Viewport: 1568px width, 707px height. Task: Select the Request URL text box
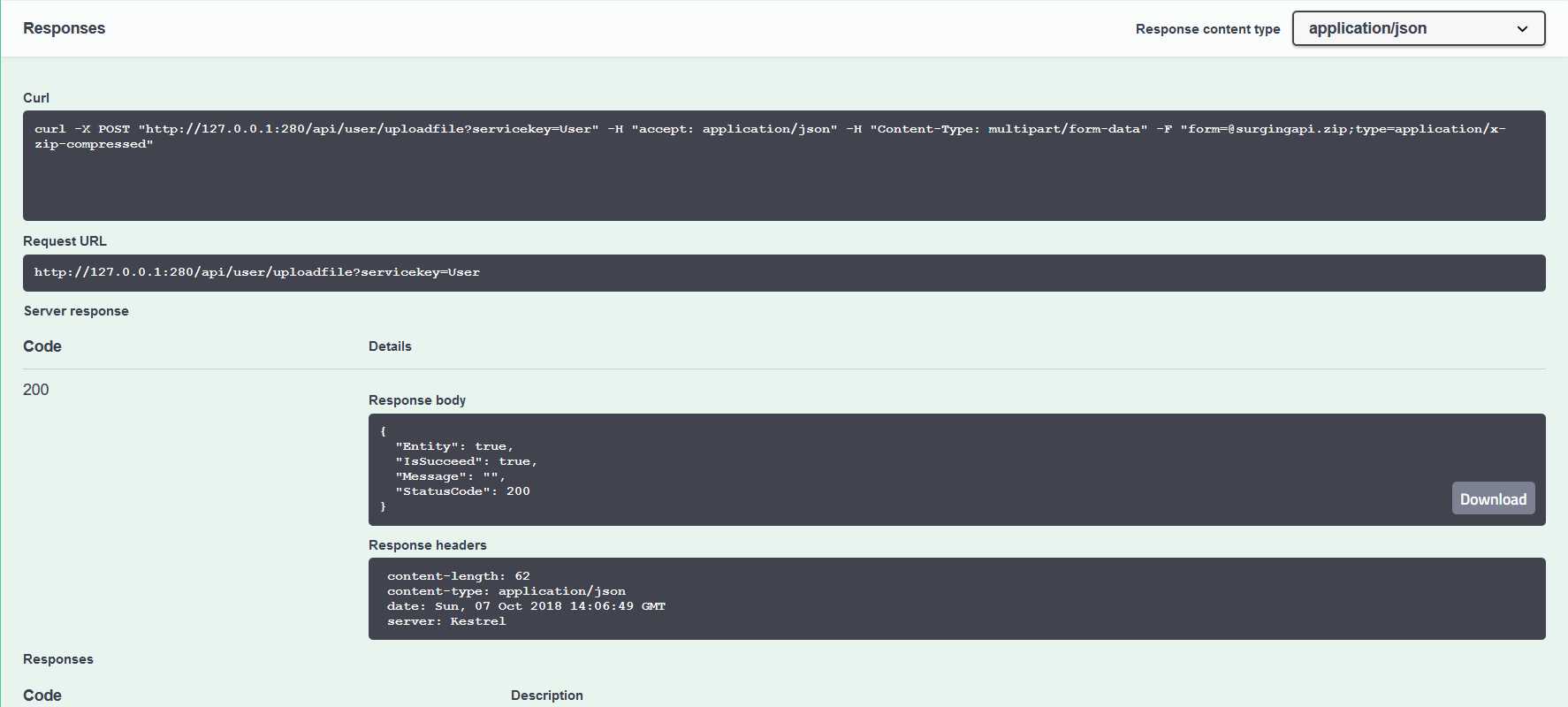(784, 273)
